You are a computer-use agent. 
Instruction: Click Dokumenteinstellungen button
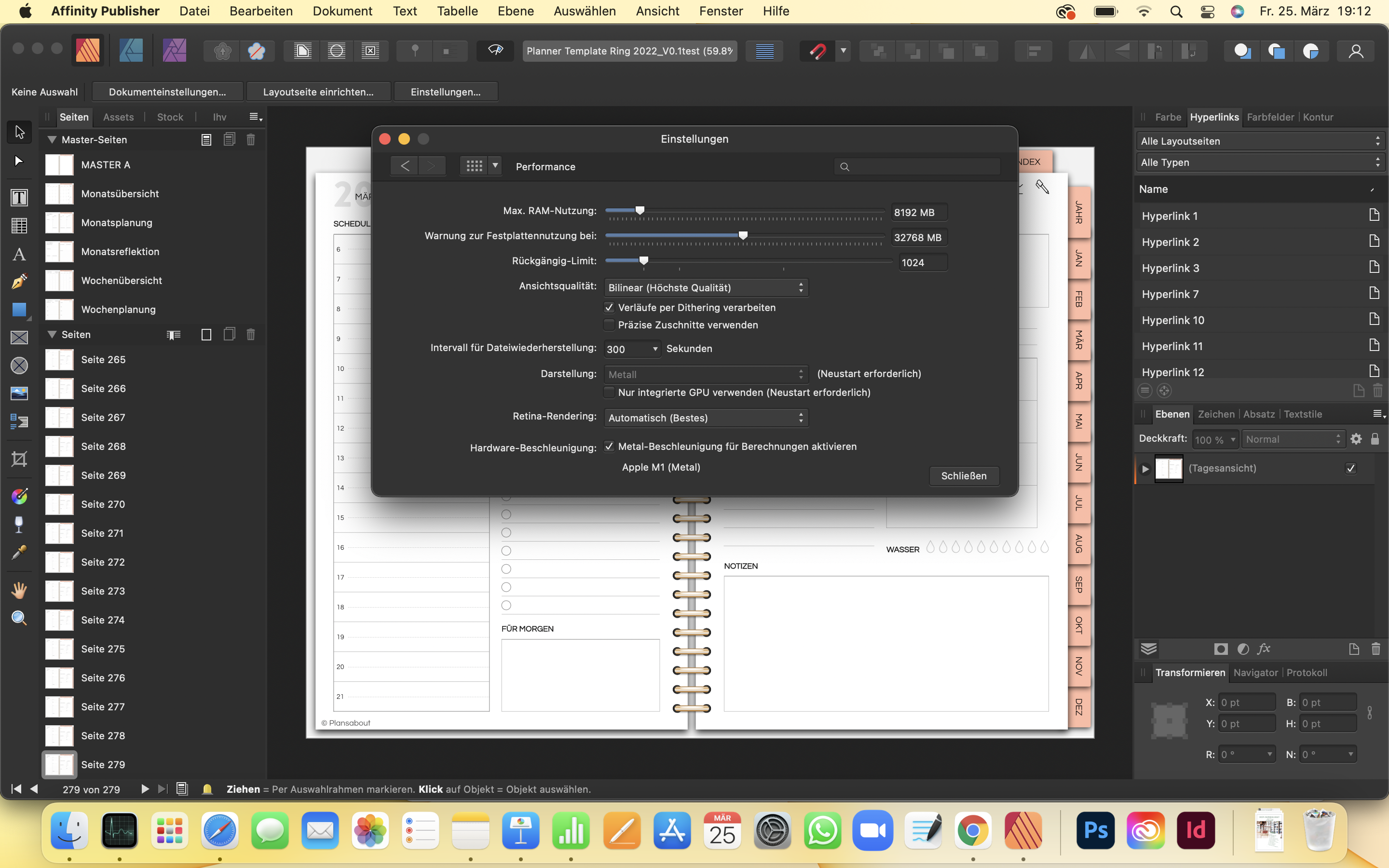167,92
